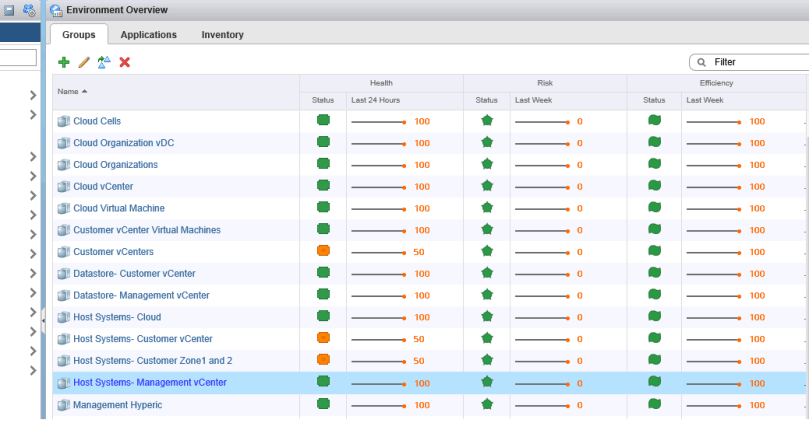
Task: Switch to the Applications tab
Action: pos(148,35)
